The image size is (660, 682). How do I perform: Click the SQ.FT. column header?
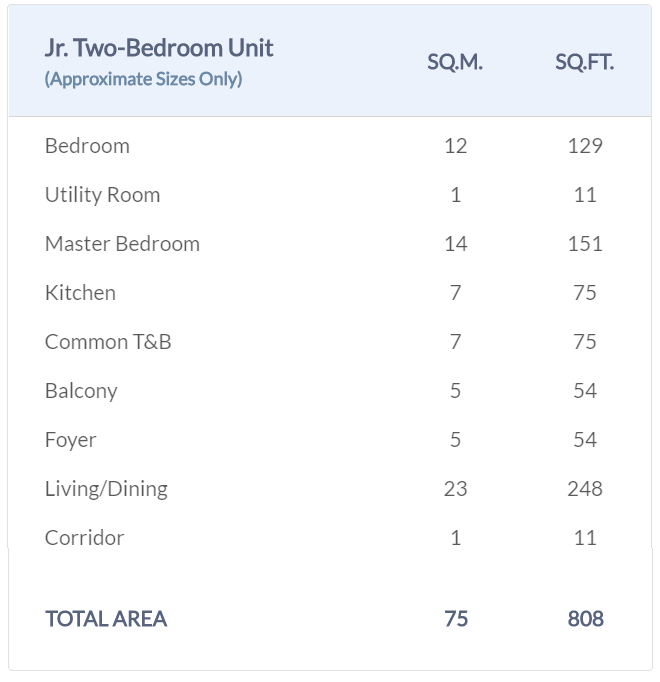point(585,62)
